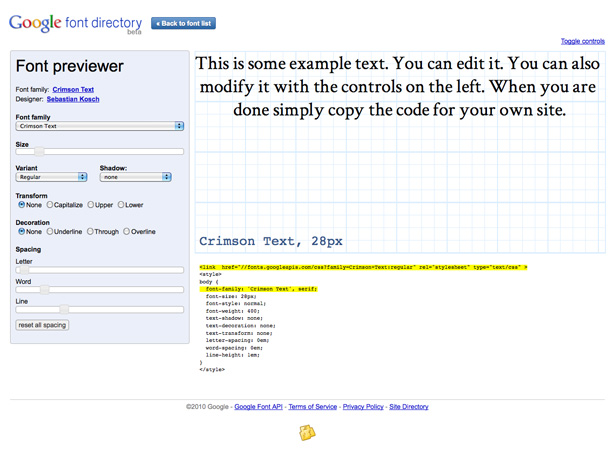Click the text-shadow code line
Image resolution: width=615 pixels, height=475 pixels.
(234, 318)
